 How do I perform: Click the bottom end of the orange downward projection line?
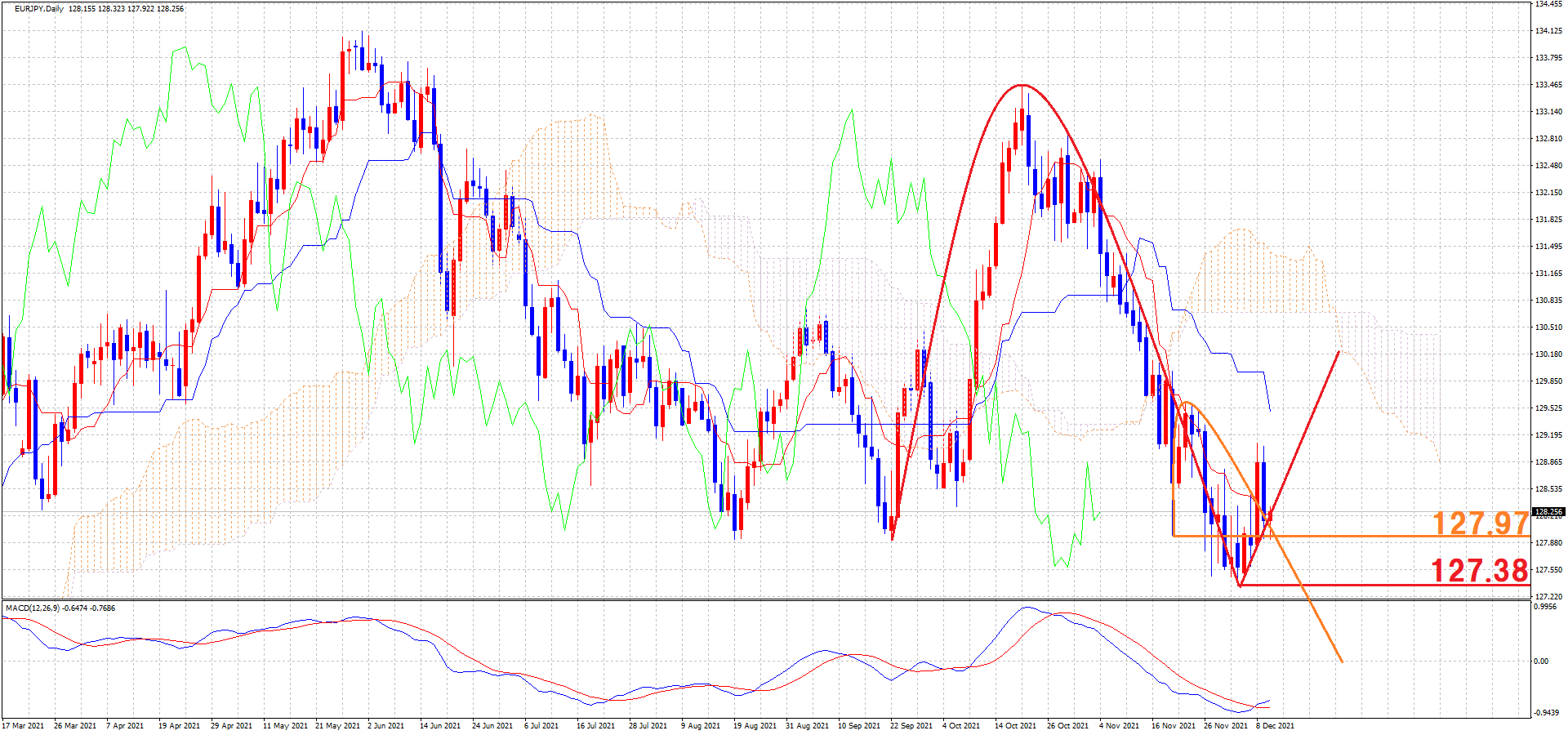coord(1342,661)
